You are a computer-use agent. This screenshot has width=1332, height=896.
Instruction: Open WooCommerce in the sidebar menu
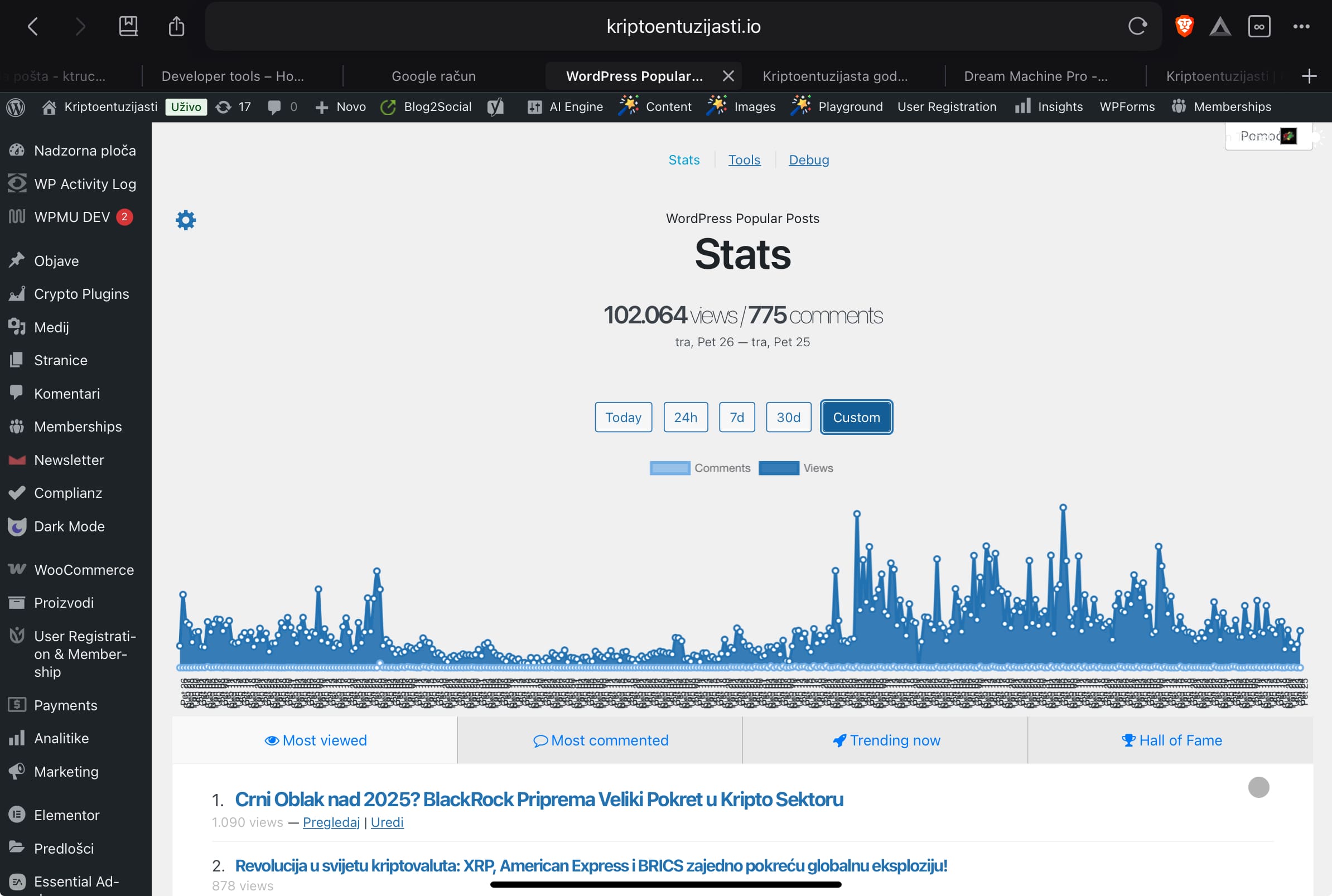point(84,570)
